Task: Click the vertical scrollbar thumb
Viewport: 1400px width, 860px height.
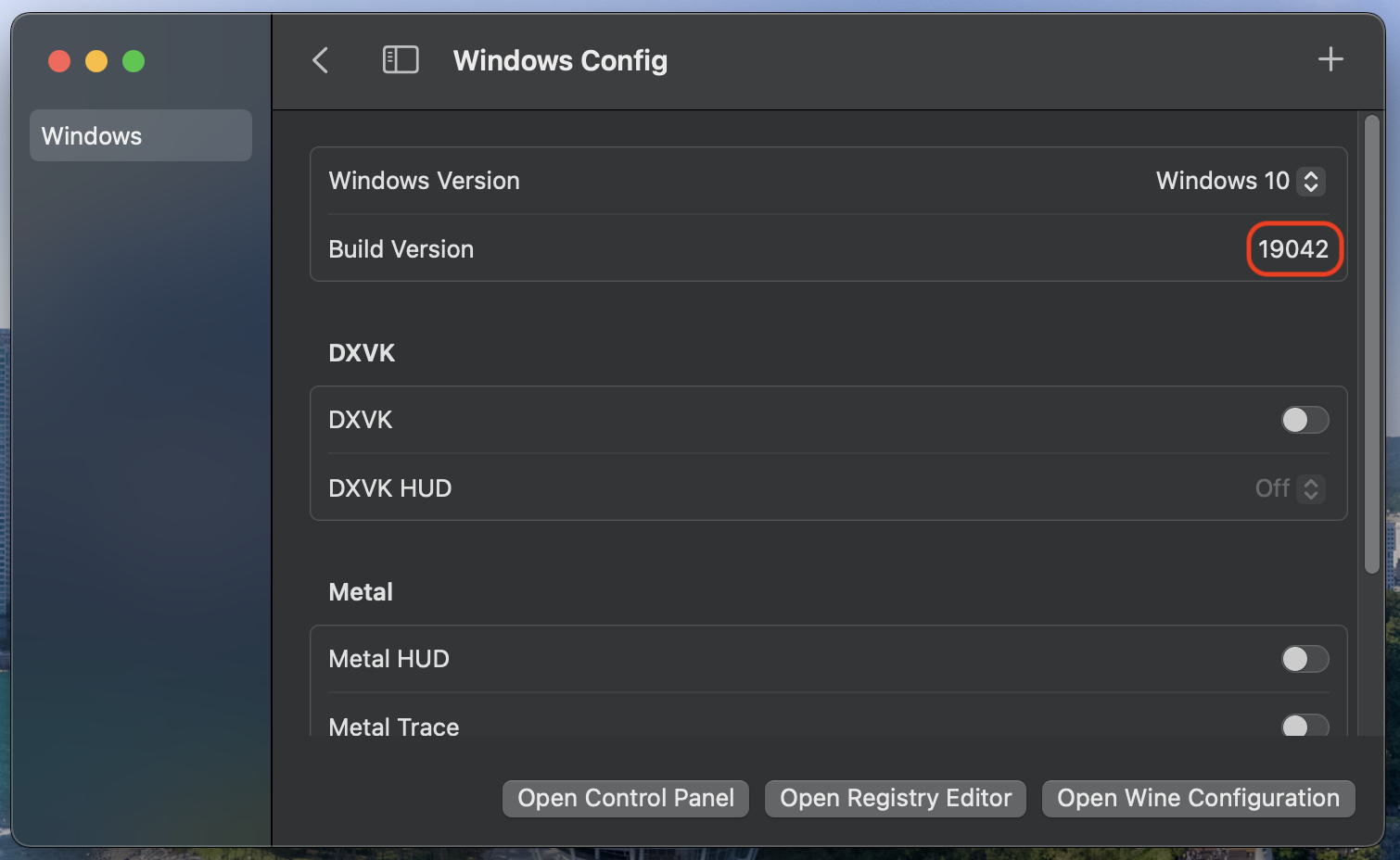Action: (x=1372, y=344)
